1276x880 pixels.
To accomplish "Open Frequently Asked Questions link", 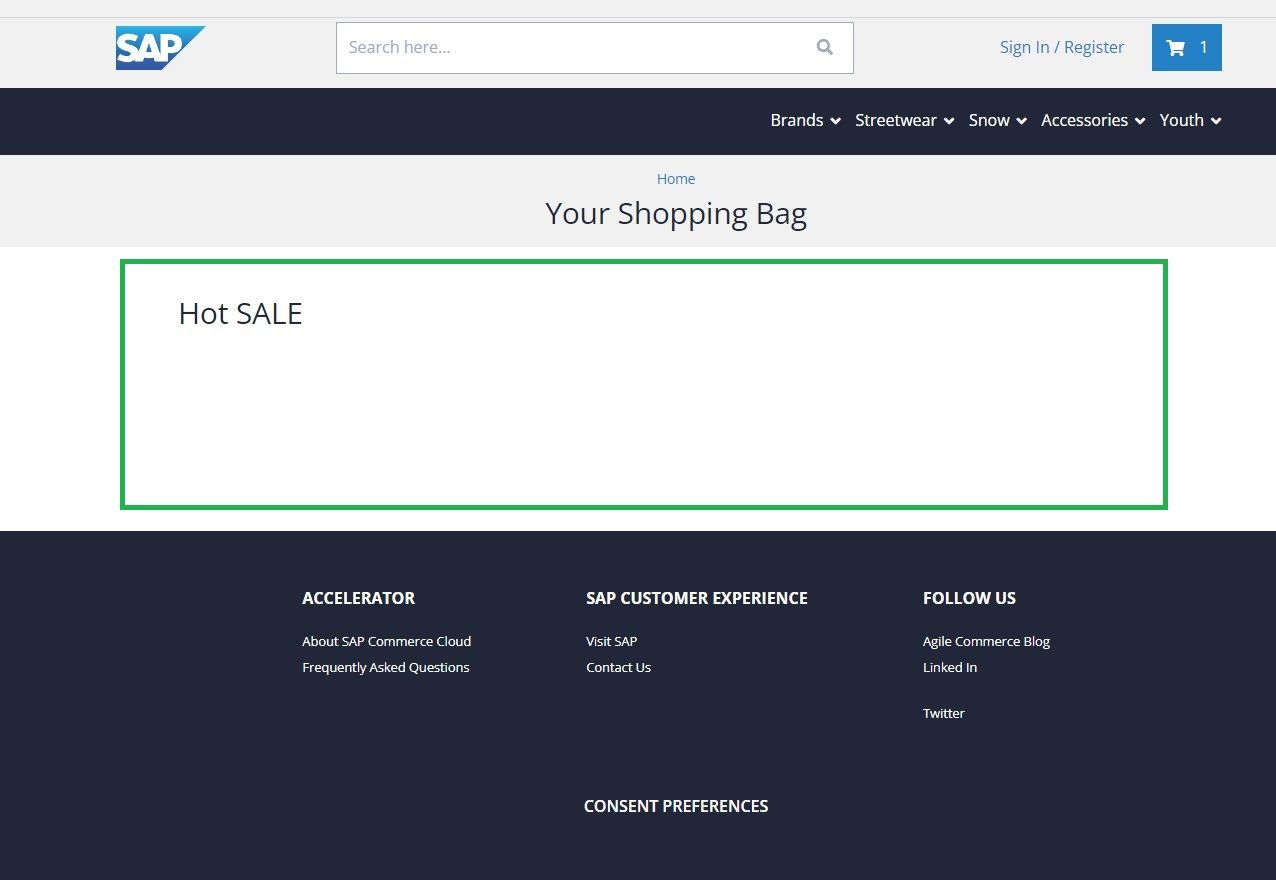I will pos(385,667).
